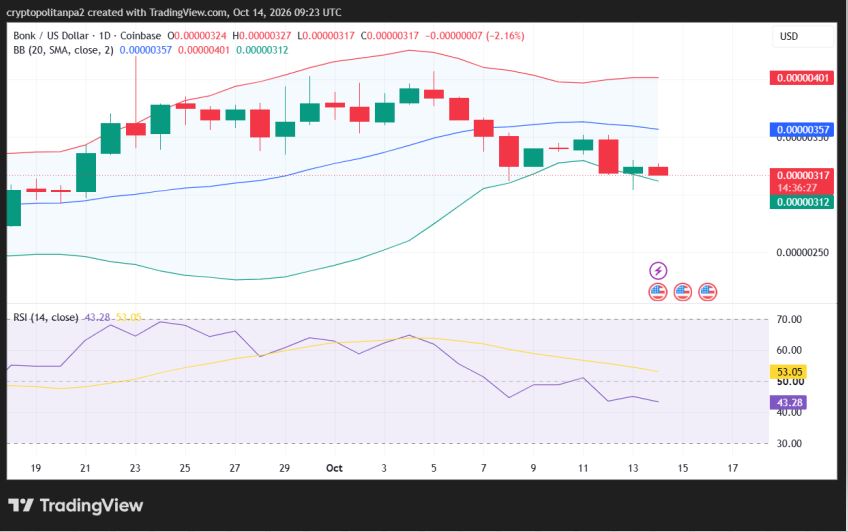The height and width of the screenshot is (532, 848).
Task: Click the 19 date label on time axis
Action: (x=36, y=468)
